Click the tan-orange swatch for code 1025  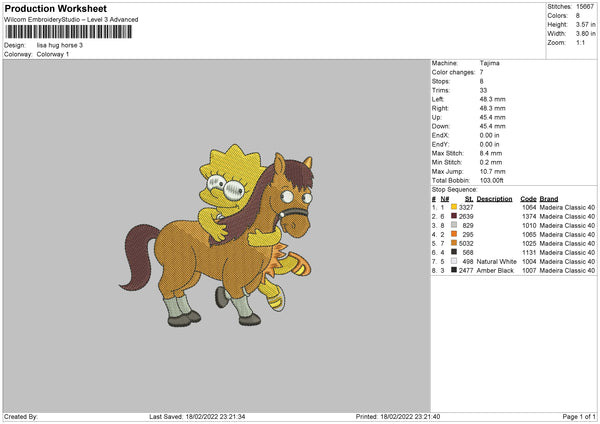(454, 243)
